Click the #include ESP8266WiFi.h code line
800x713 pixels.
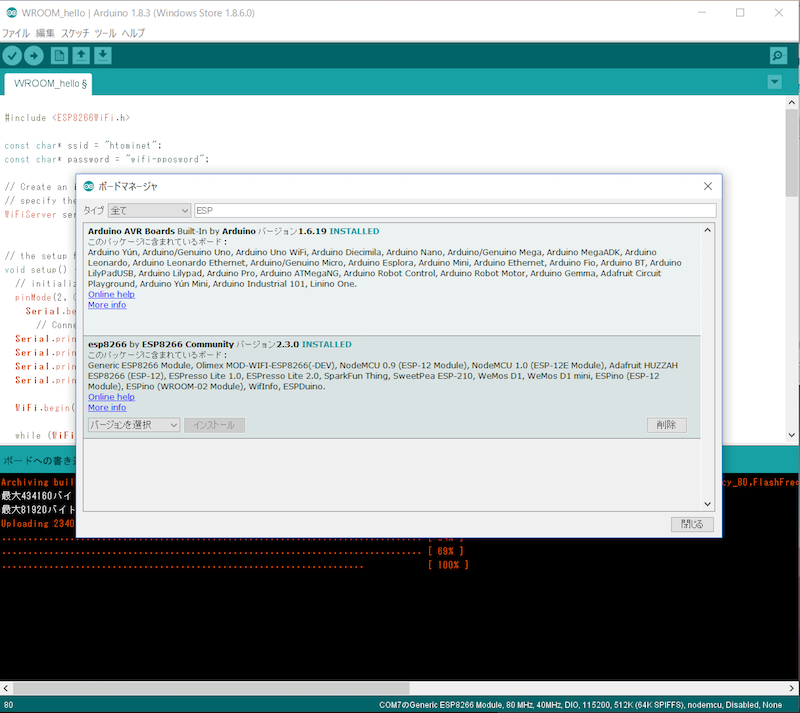67,118
